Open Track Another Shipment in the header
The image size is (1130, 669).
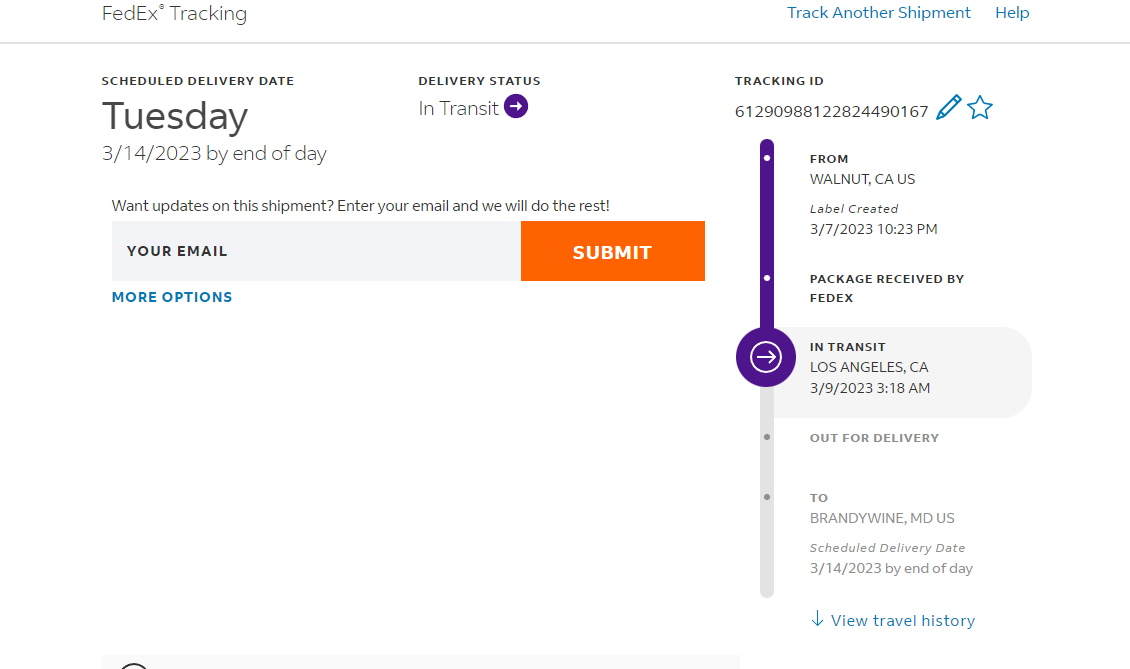(878, 13)
